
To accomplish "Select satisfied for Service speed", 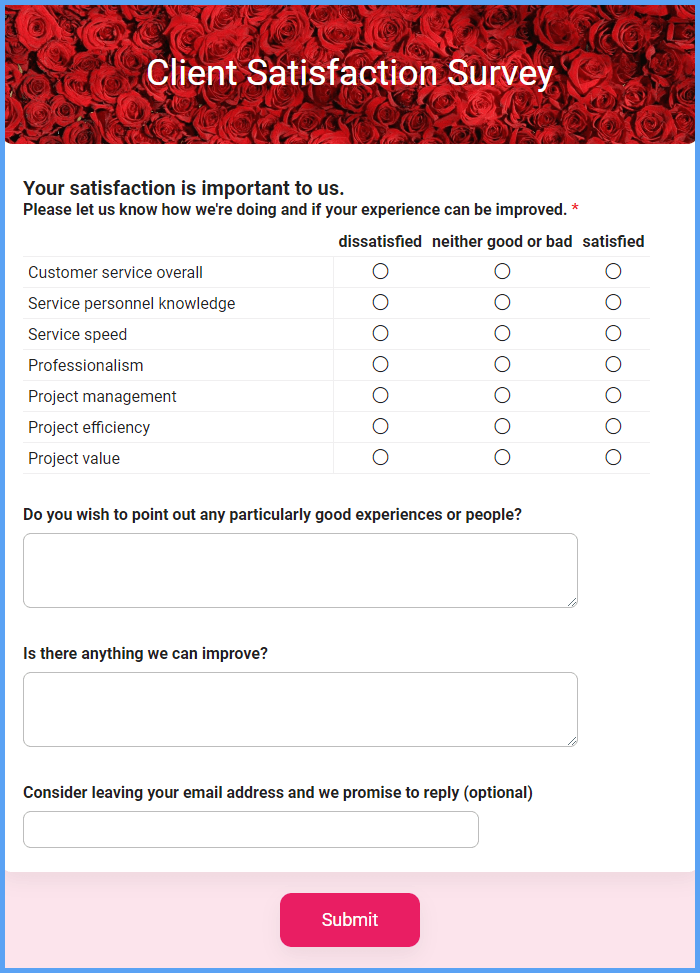I will click(x=613, y=333).
